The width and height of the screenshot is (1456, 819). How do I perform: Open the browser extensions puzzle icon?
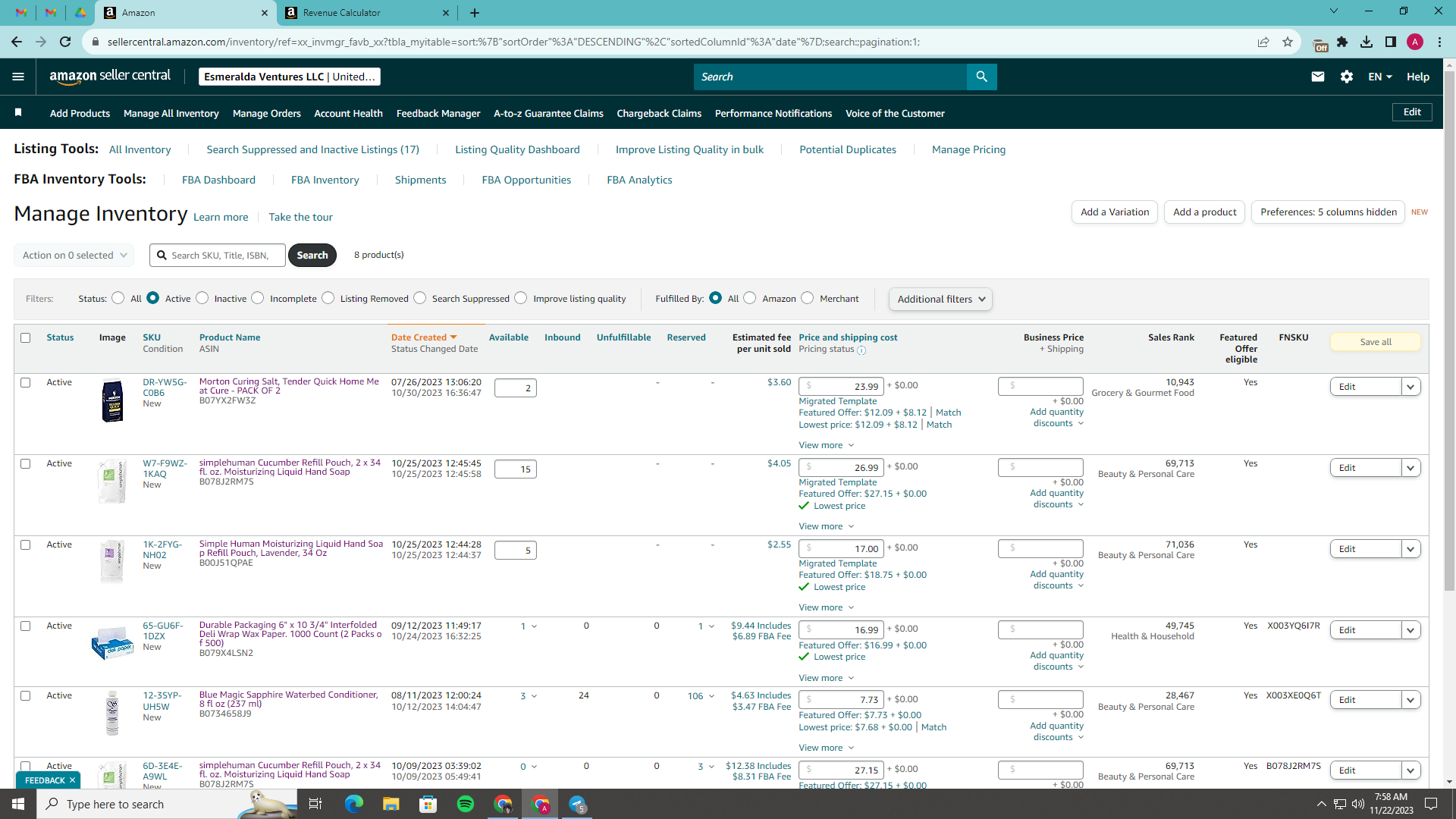tap(1342, 42)
